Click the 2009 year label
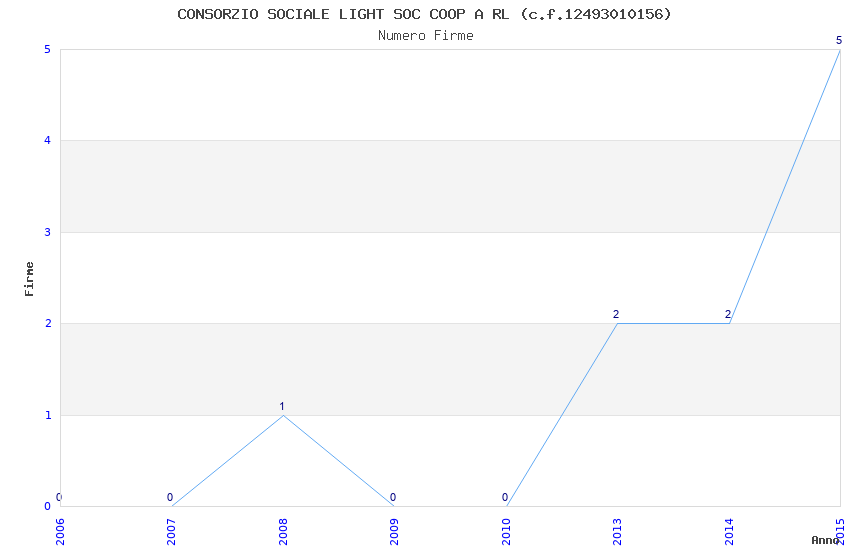 point(394,531)
